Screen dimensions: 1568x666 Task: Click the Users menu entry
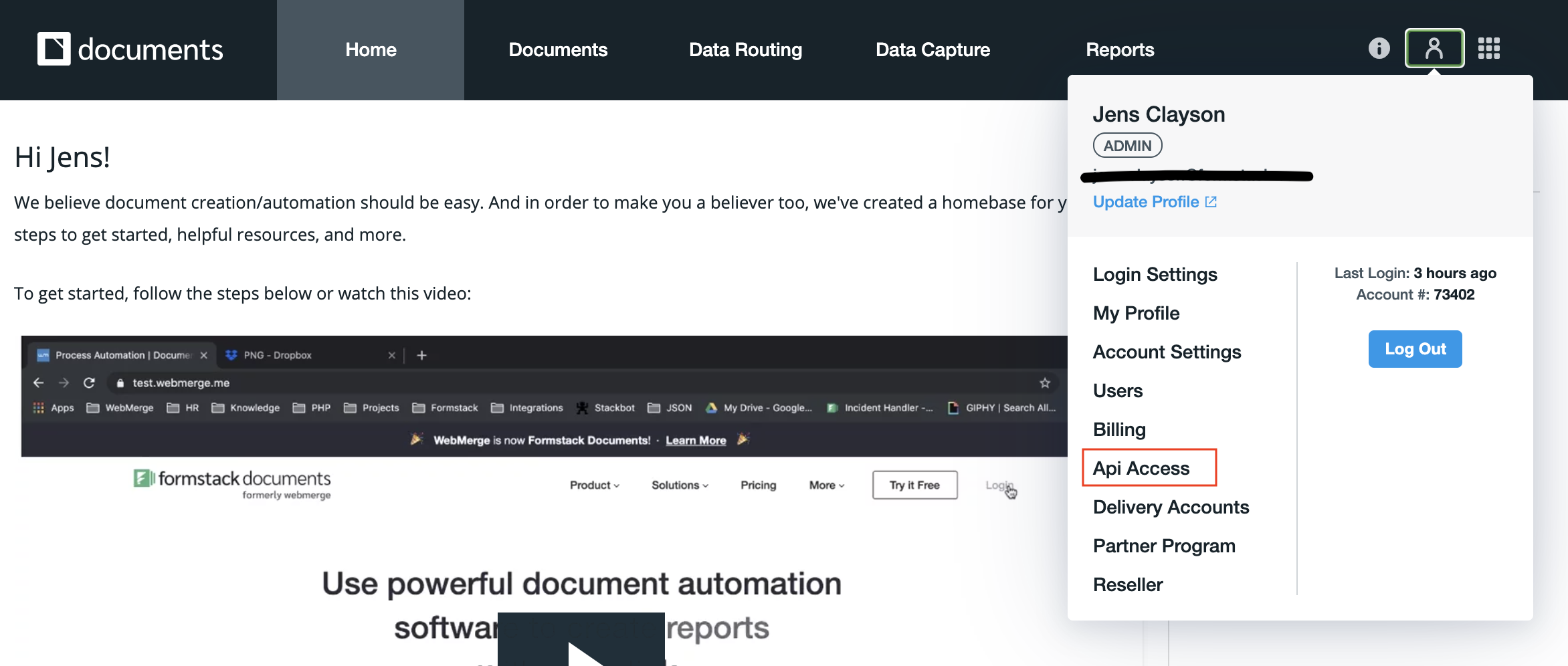point(1118,391)
